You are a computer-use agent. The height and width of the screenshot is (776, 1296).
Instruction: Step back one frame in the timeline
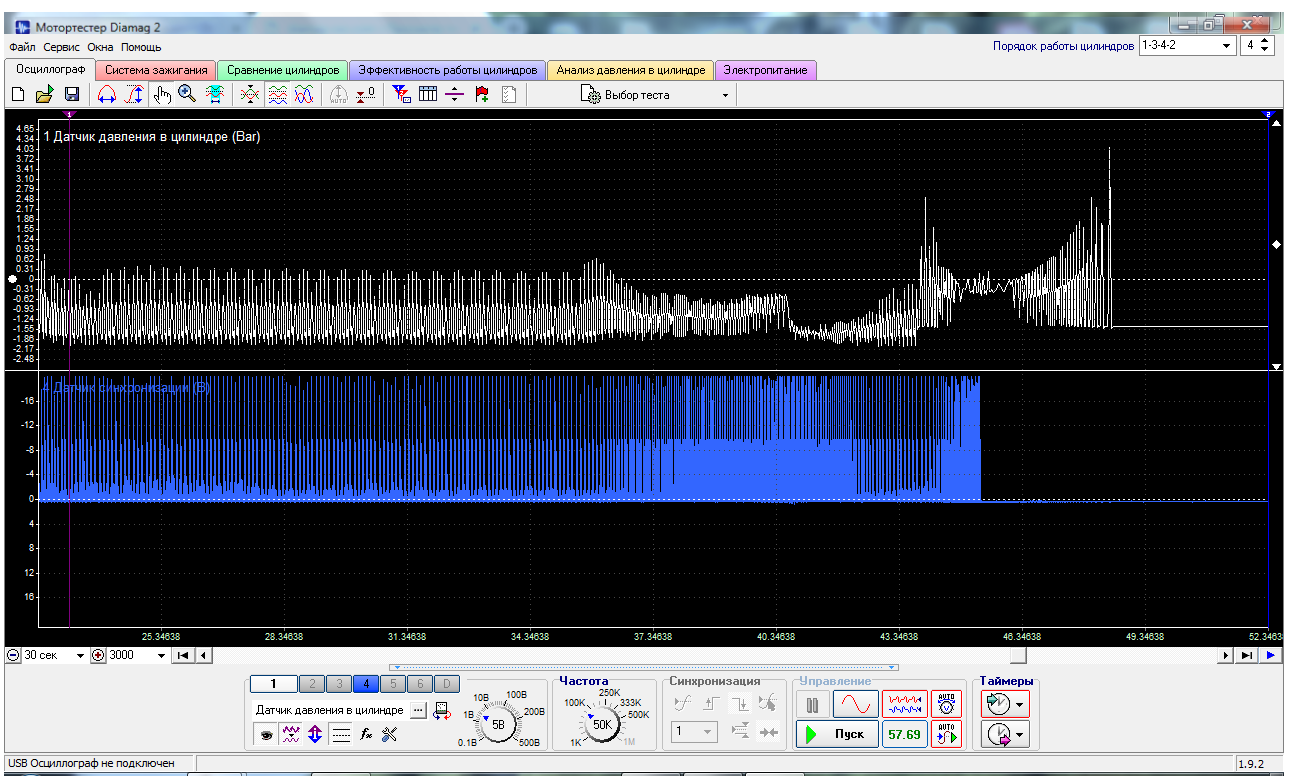(x=203, y=655)
